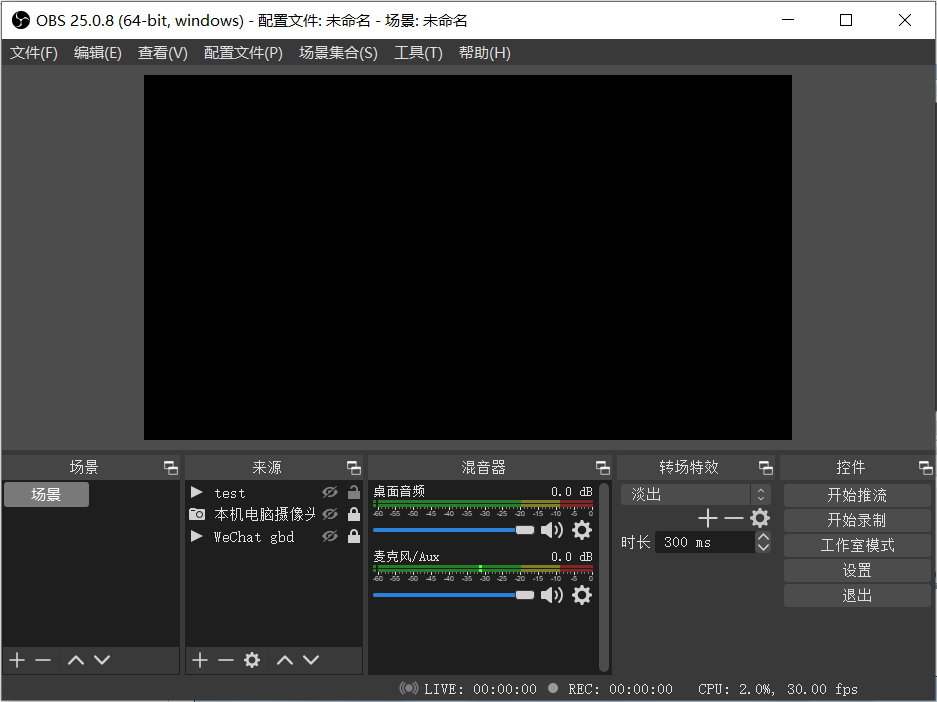Remove selected source with minus icon
This screenshot has height=702, width=937.
(226, 660)
